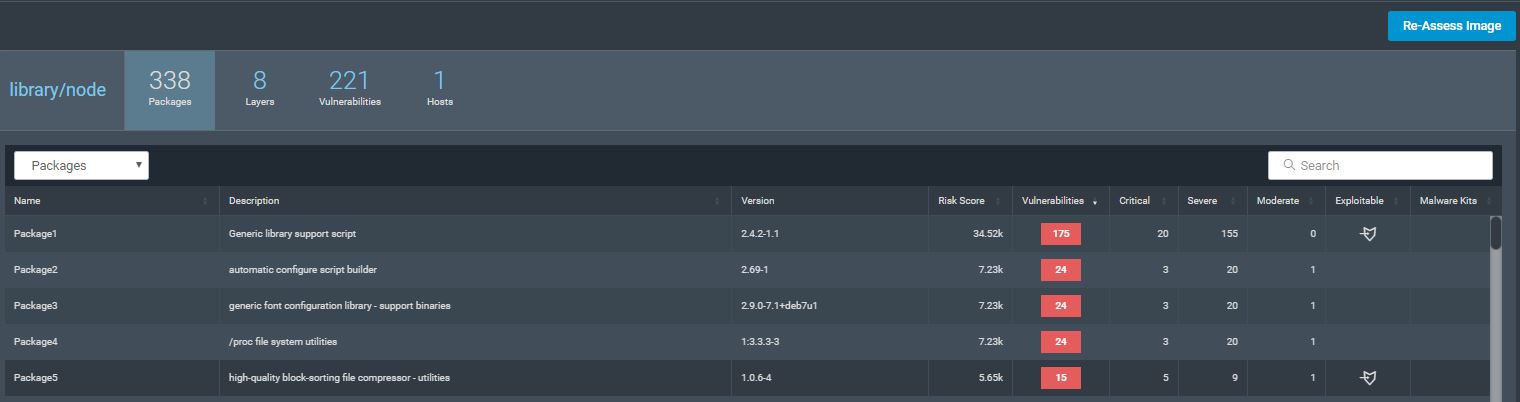Image resolution: width=1520 pixels, height=402 pixels.
Task: Open the 8 Layers tab
Action: point(260,90)
